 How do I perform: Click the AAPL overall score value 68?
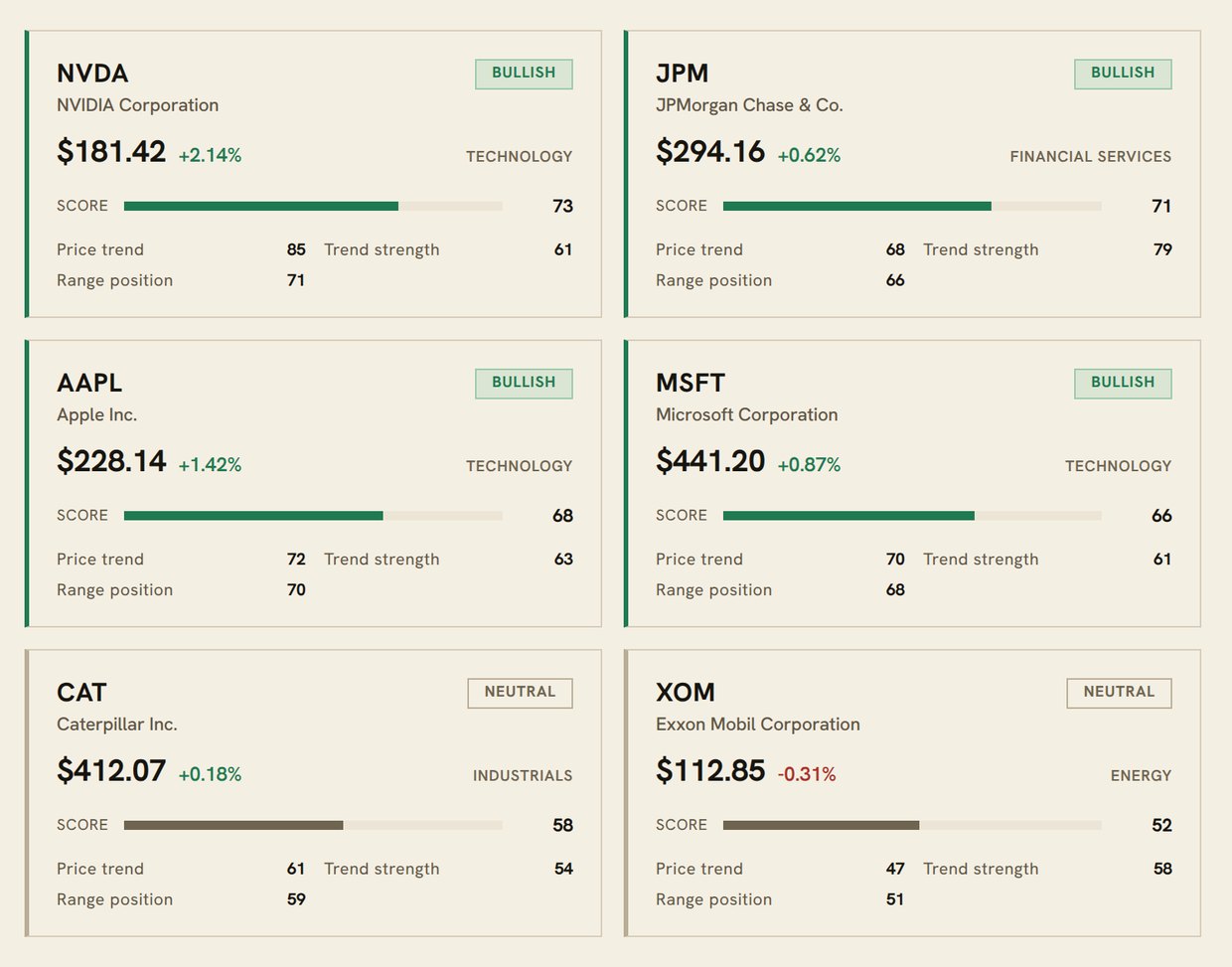click(x=562, y=516)
